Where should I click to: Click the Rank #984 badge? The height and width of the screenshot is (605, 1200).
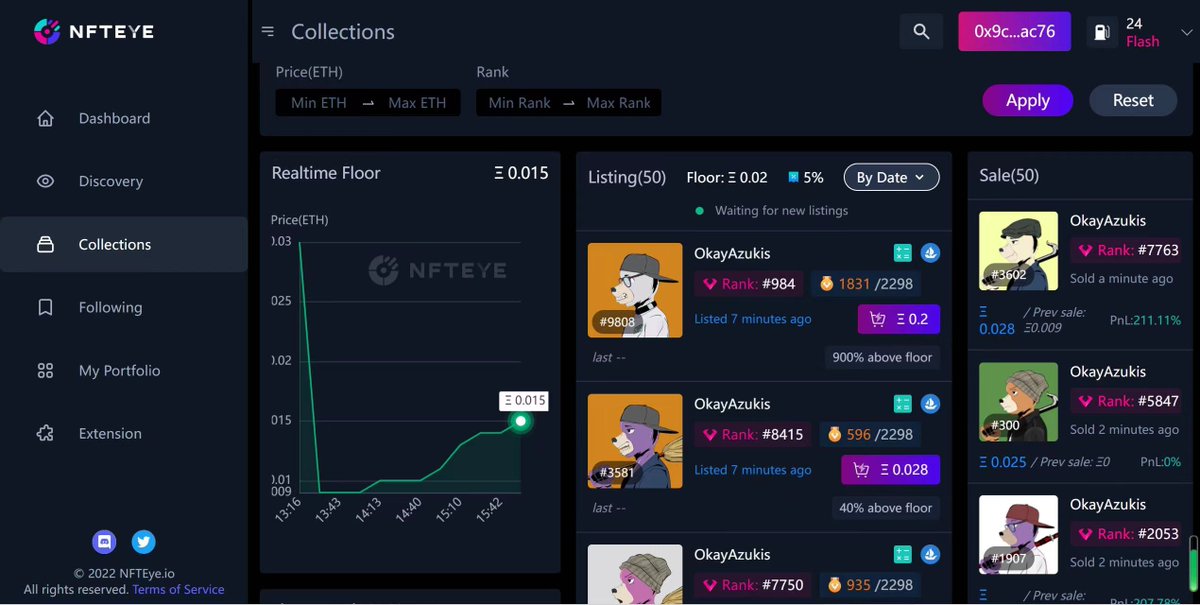click(749, 284)
